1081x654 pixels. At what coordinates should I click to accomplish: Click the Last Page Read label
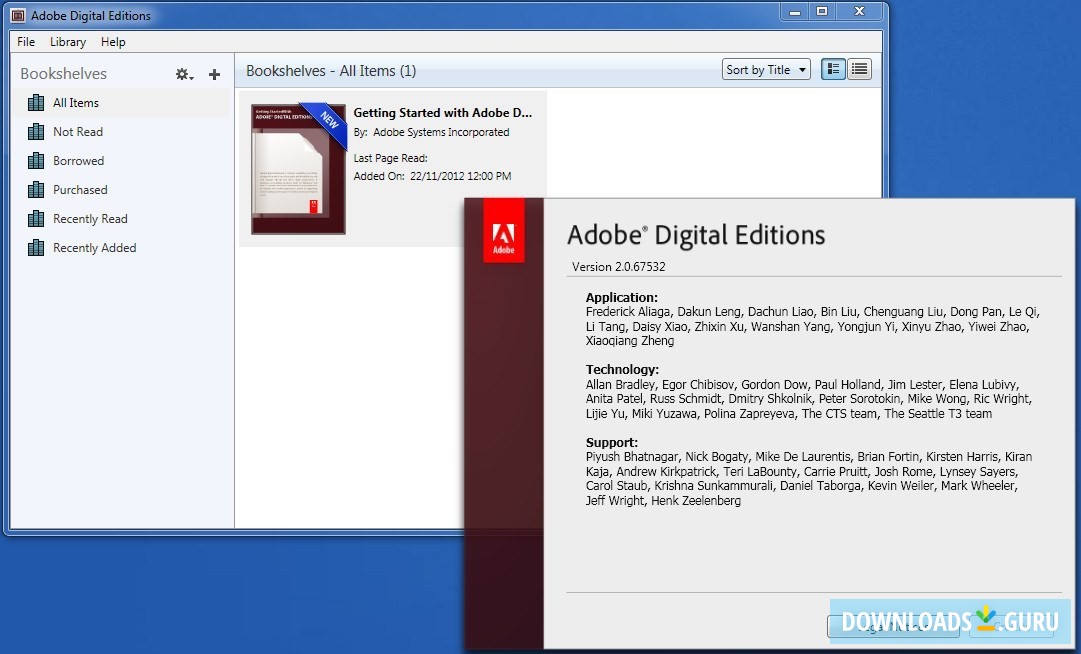[390, 158]
